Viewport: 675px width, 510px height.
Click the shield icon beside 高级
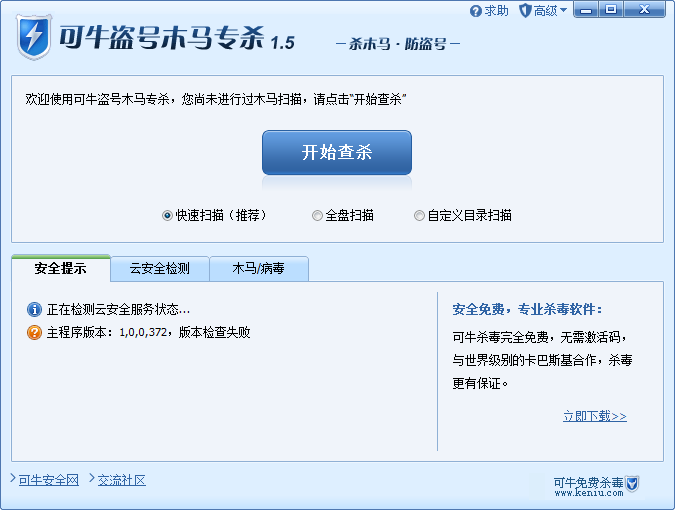[525, 11]
